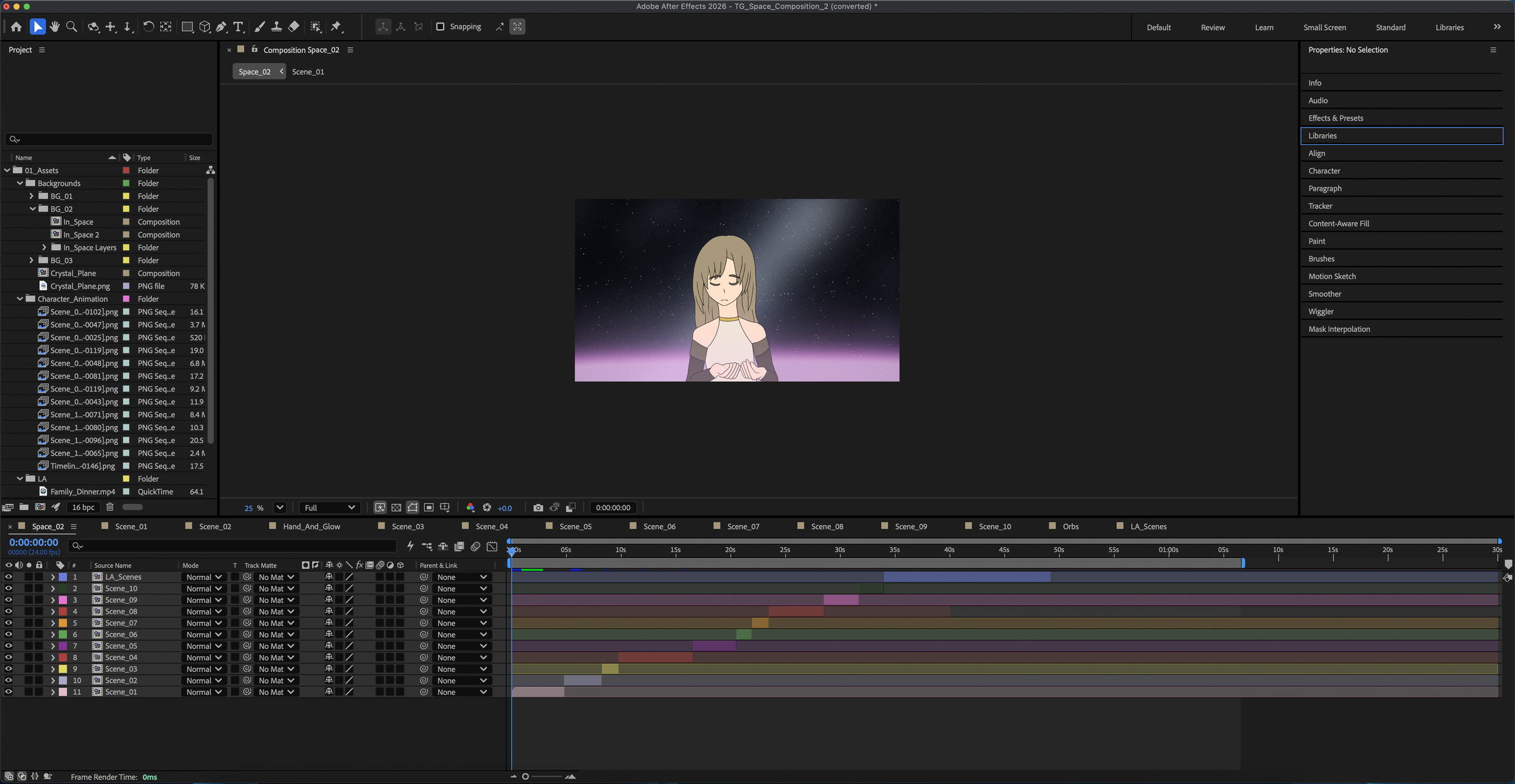Open the Graph Editor in timeline
1515x784 pixels.
click(492, 546)
